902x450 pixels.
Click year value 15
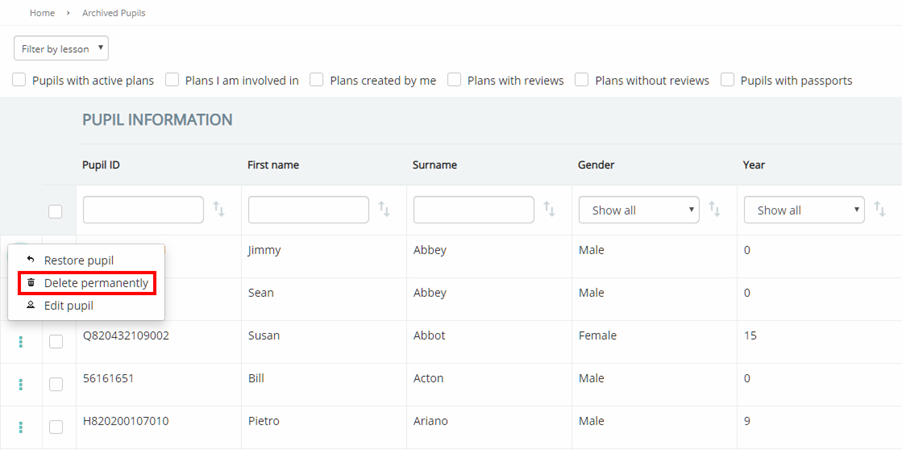[x=750, y=335]
